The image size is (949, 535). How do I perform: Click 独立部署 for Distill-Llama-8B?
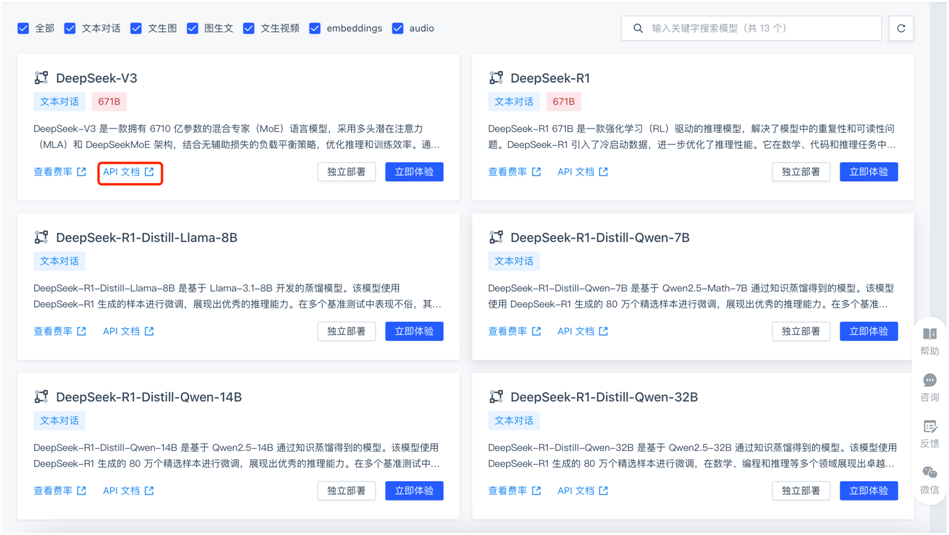coord(346,331)
